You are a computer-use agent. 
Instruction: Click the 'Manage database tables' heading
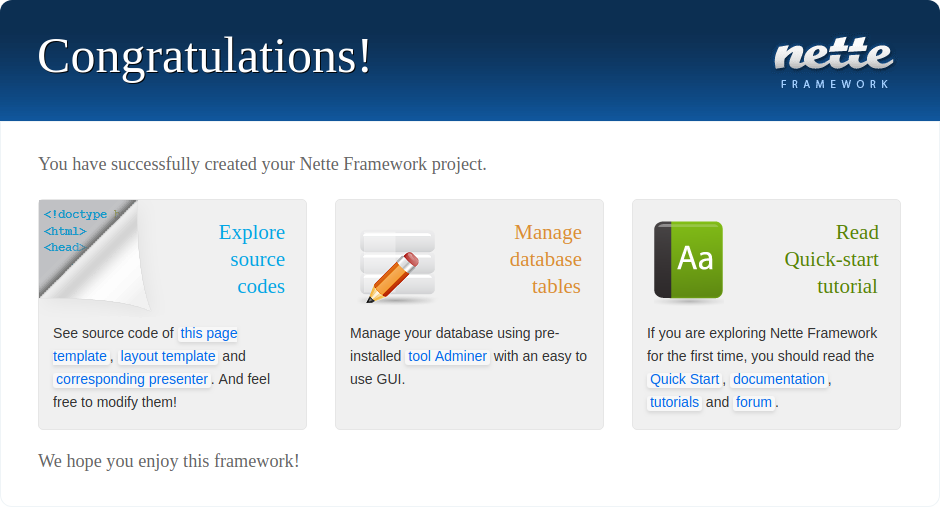point(546,259)
